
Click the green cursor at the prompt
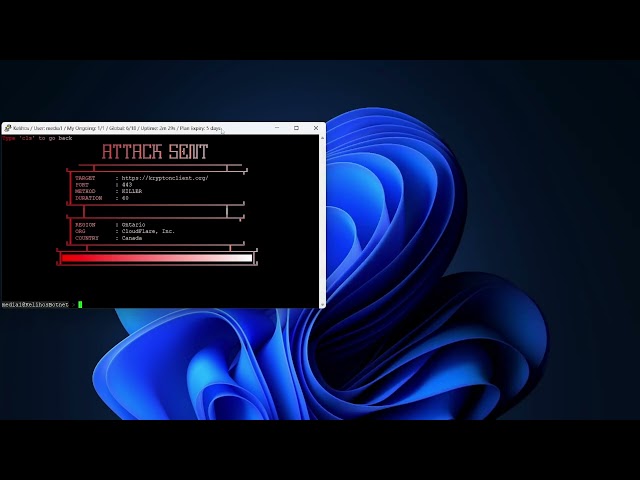(x=80, y=304)
